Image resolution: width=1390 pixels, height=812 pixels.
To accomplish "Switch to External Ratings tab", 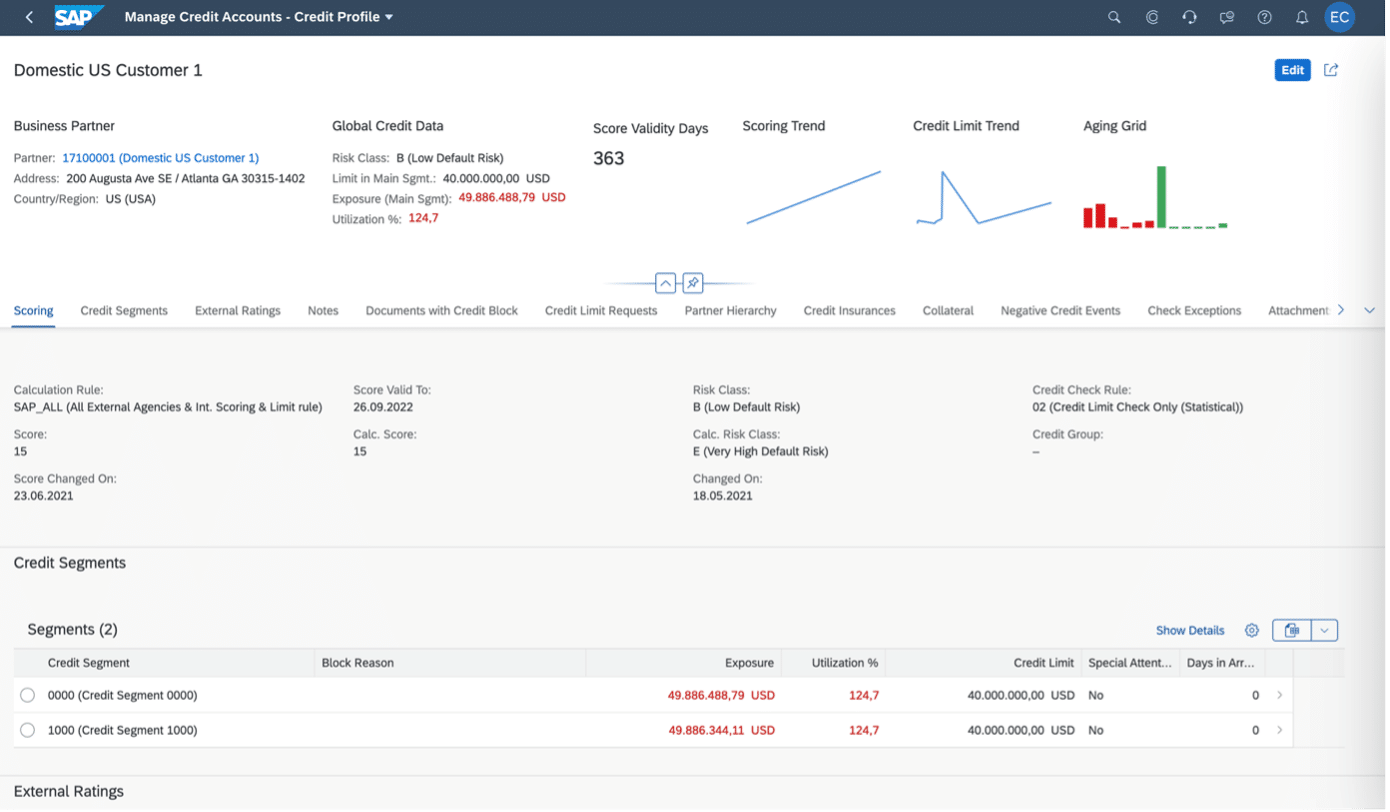I will click(237, 311).
